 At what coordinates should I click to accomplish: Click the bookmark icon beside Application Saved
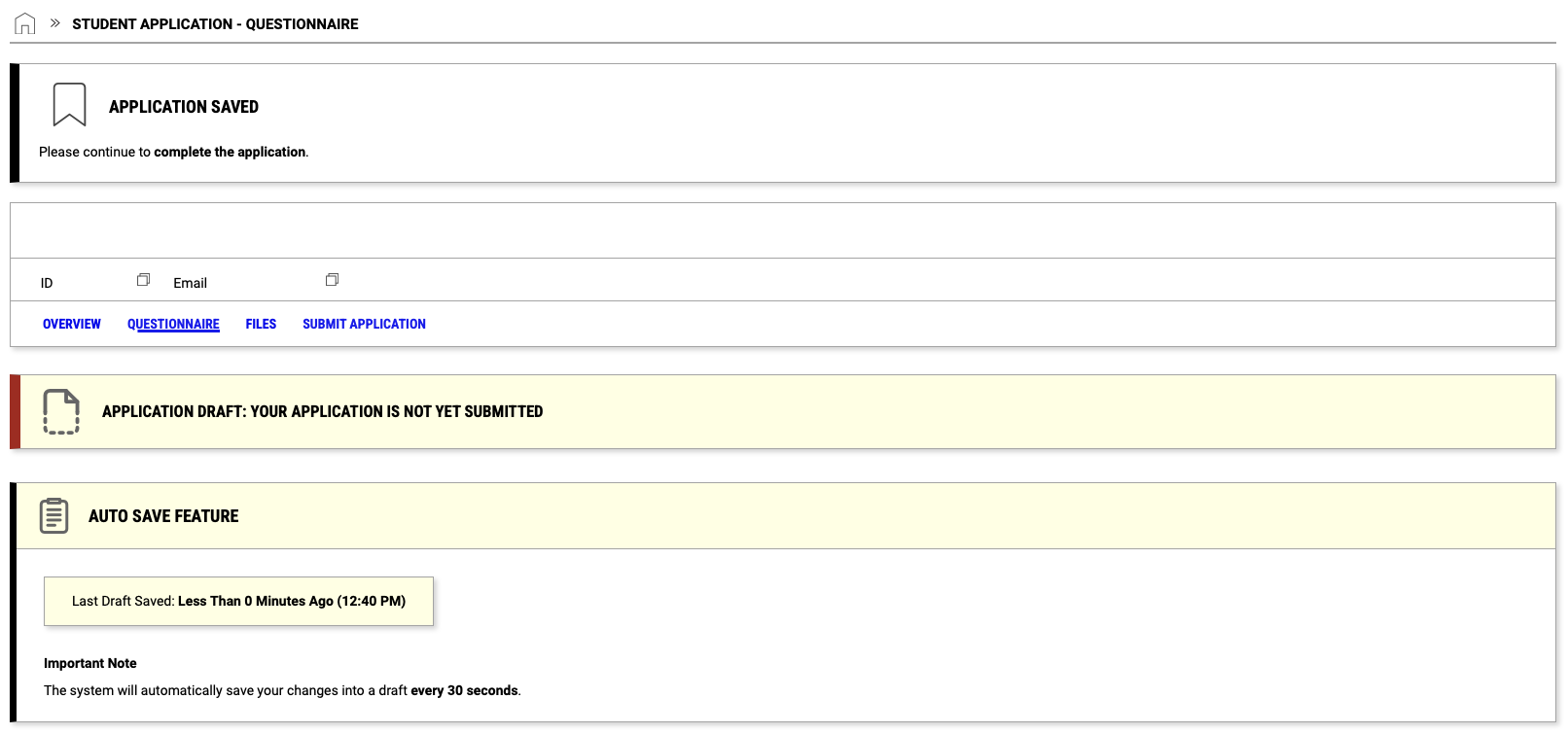click(x=69, y=104)
